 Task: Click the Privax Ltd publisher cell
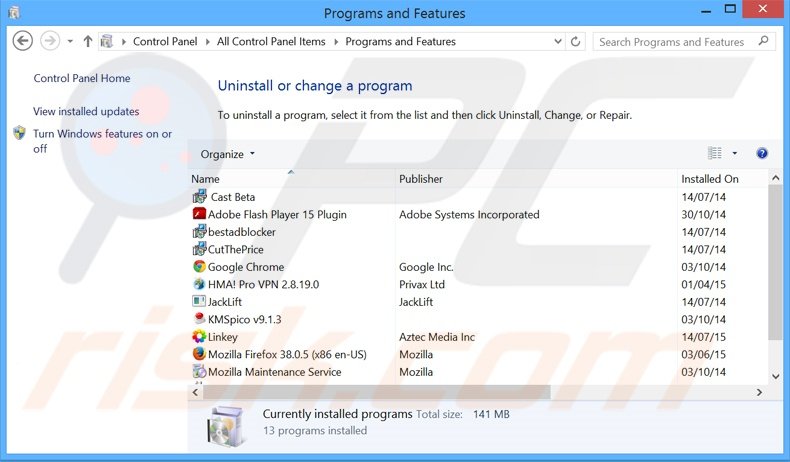(x=422, y=285)
